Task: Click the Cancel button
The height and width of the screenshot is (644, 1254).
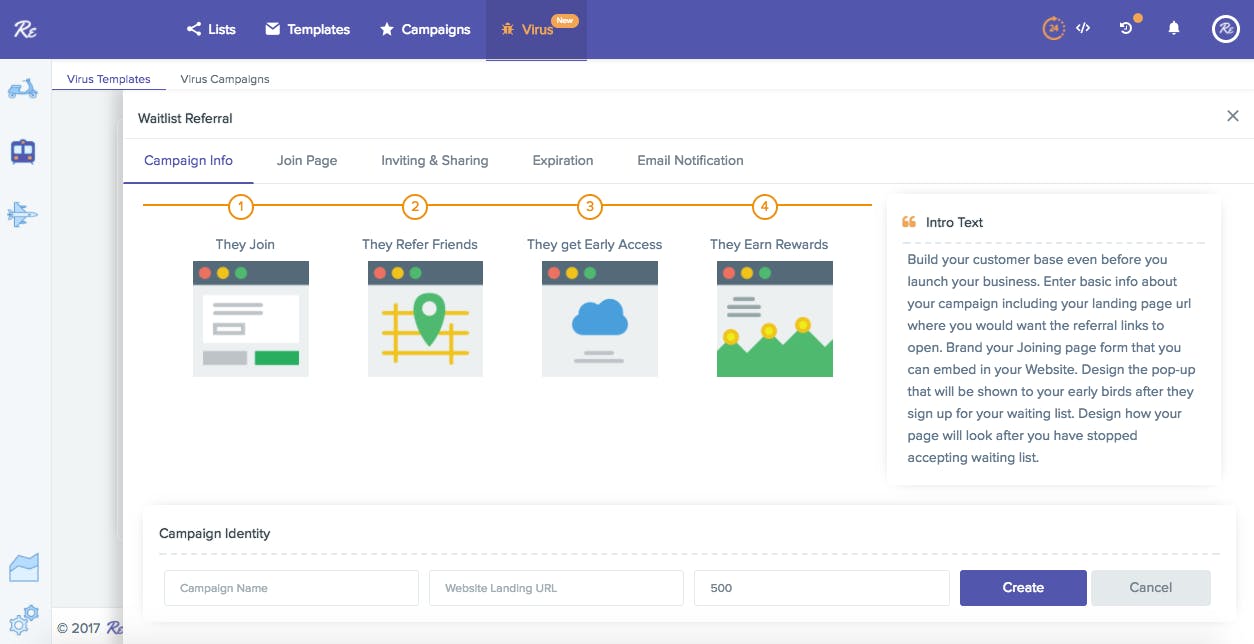Action: (x=1151, y=588)
